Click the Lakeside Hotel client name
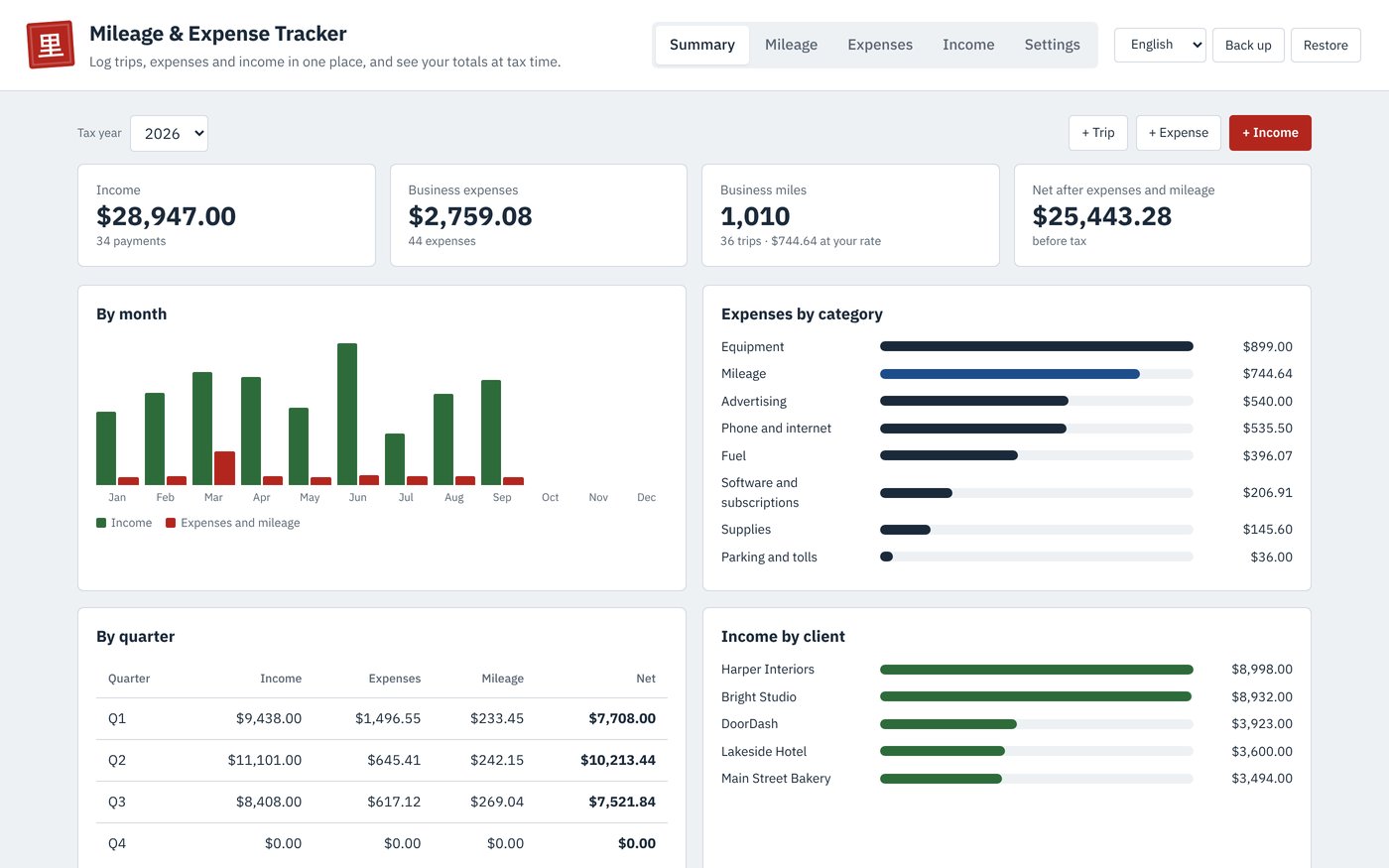 coord(764,752)
